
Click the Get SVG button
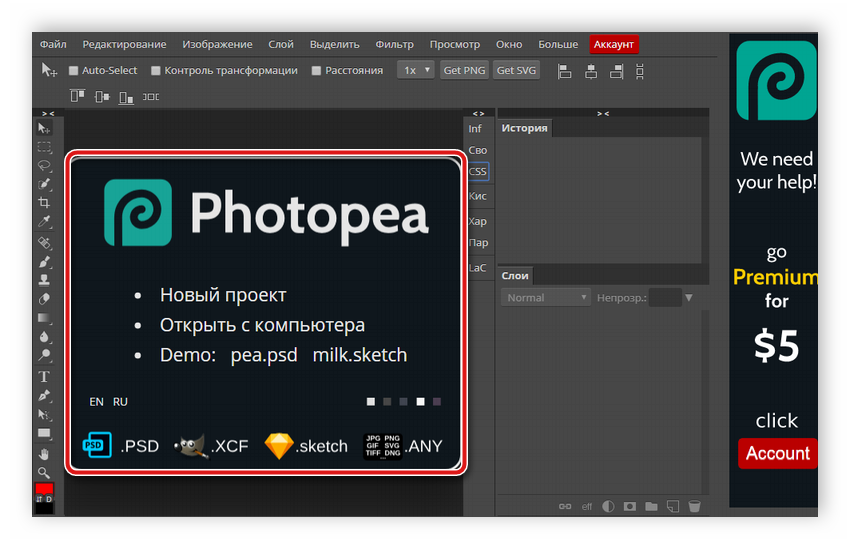tap(516, 70)
